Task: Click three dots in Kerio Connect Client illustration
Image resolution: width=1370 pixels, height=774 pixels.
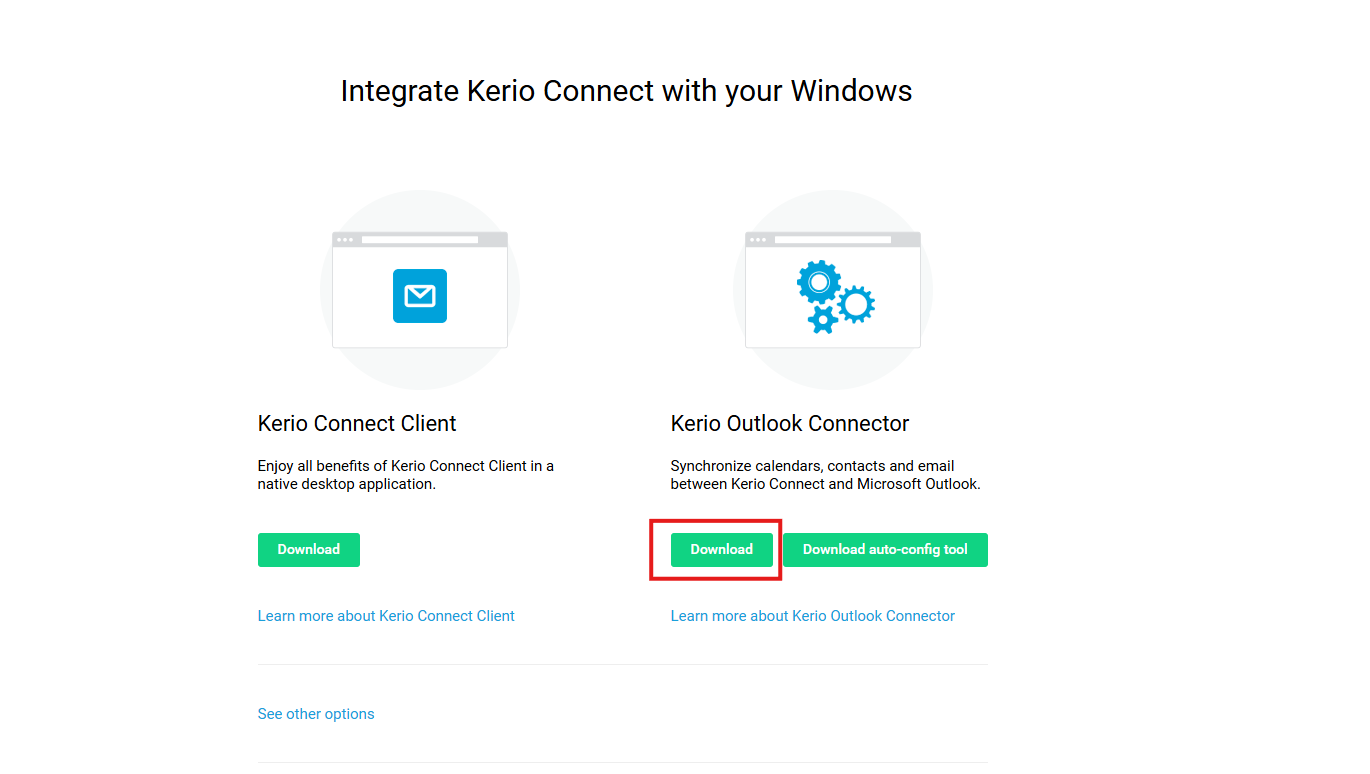Action: pos(345,240)
